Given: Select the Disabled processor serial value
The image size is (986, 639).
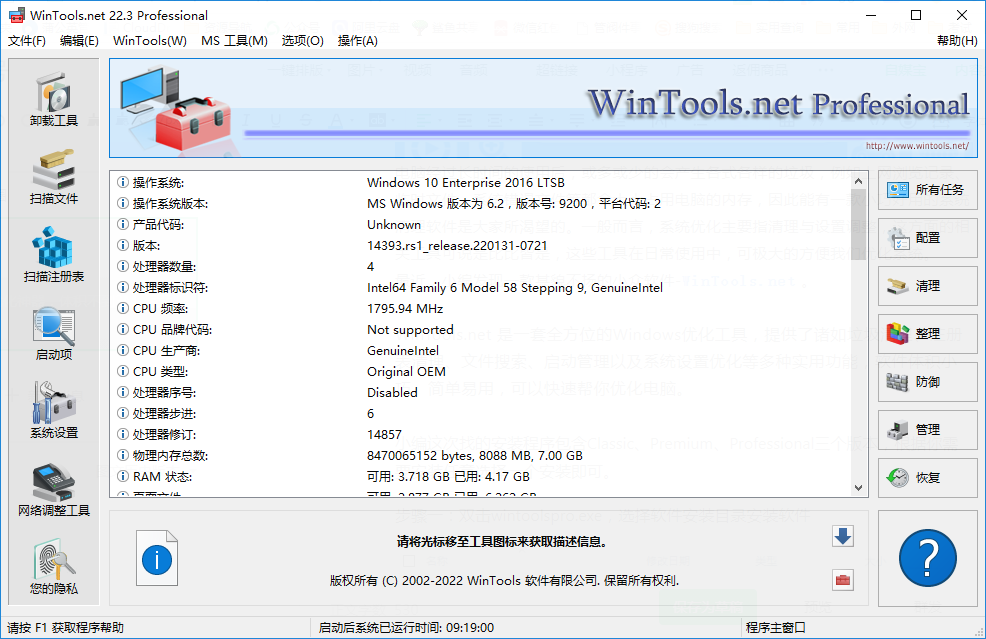Looking at the screenshot, I should coord(392,392).
